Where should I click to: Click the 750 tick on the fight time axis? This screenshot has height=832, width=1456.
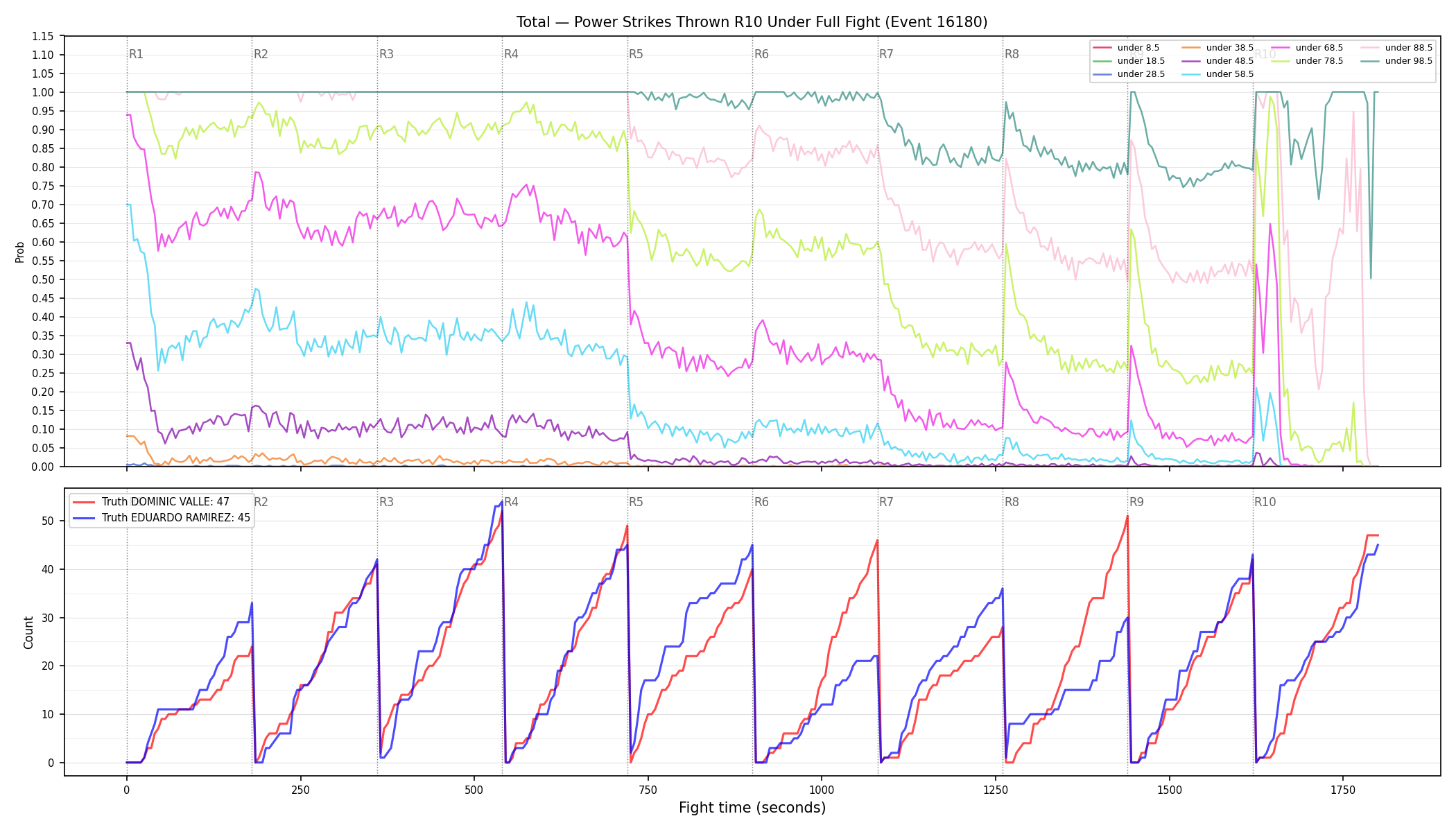(648, 790)
